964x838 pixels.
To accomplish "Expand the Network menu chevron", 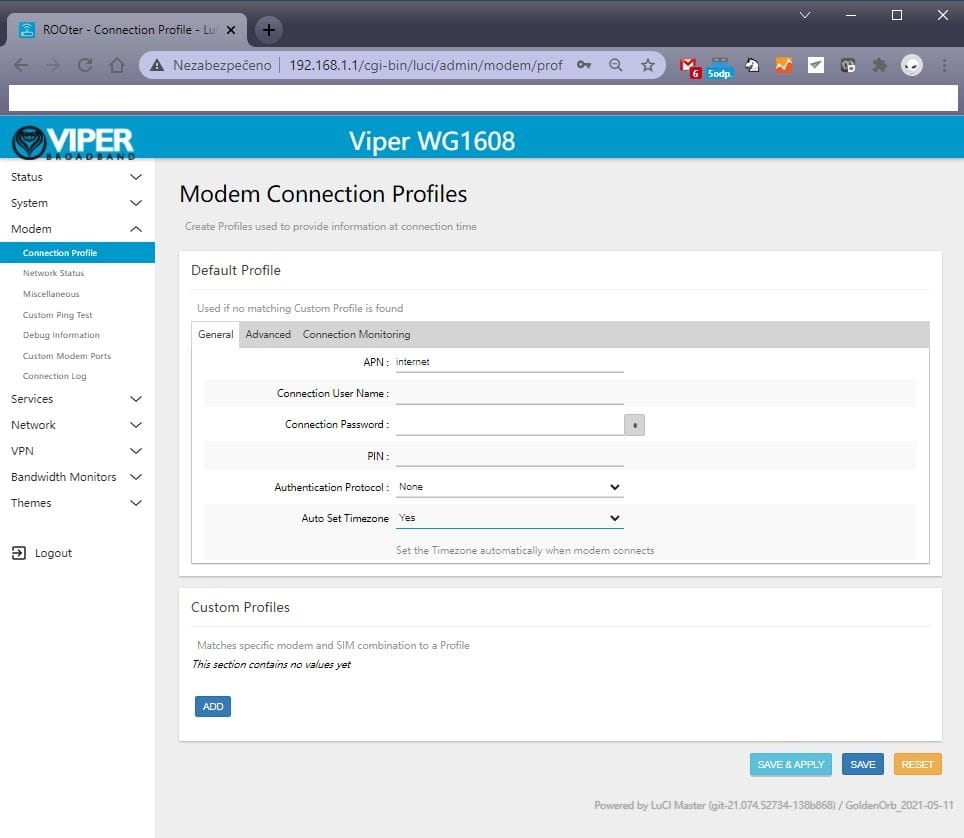I will pyautogui.click(x=136, y=425).
